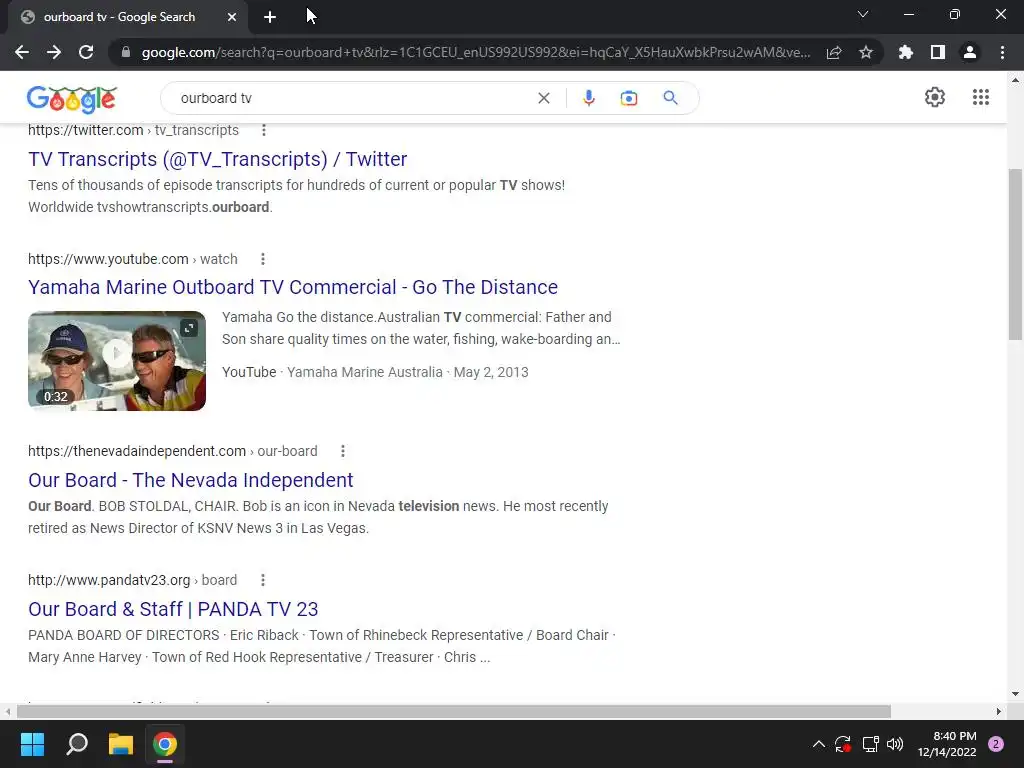Image resolution: width=1024 pixels, height=768 pixels.
Task: Click the scrollbar down arrow
Action: click(x=1015, y=694)
